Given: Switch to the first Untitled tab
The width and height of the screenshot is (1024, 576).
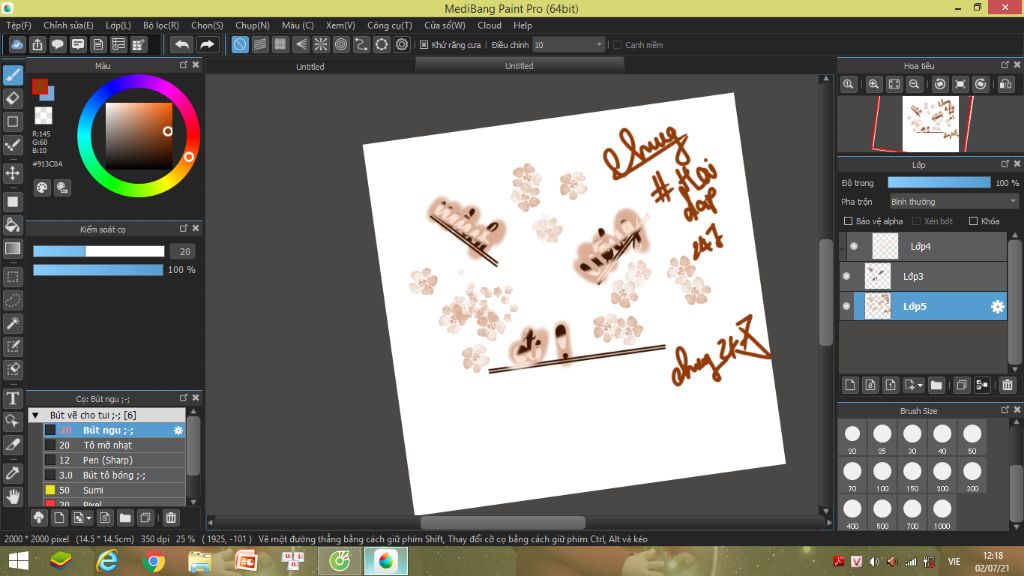Looking at the screenshot, I should [310, 66].
